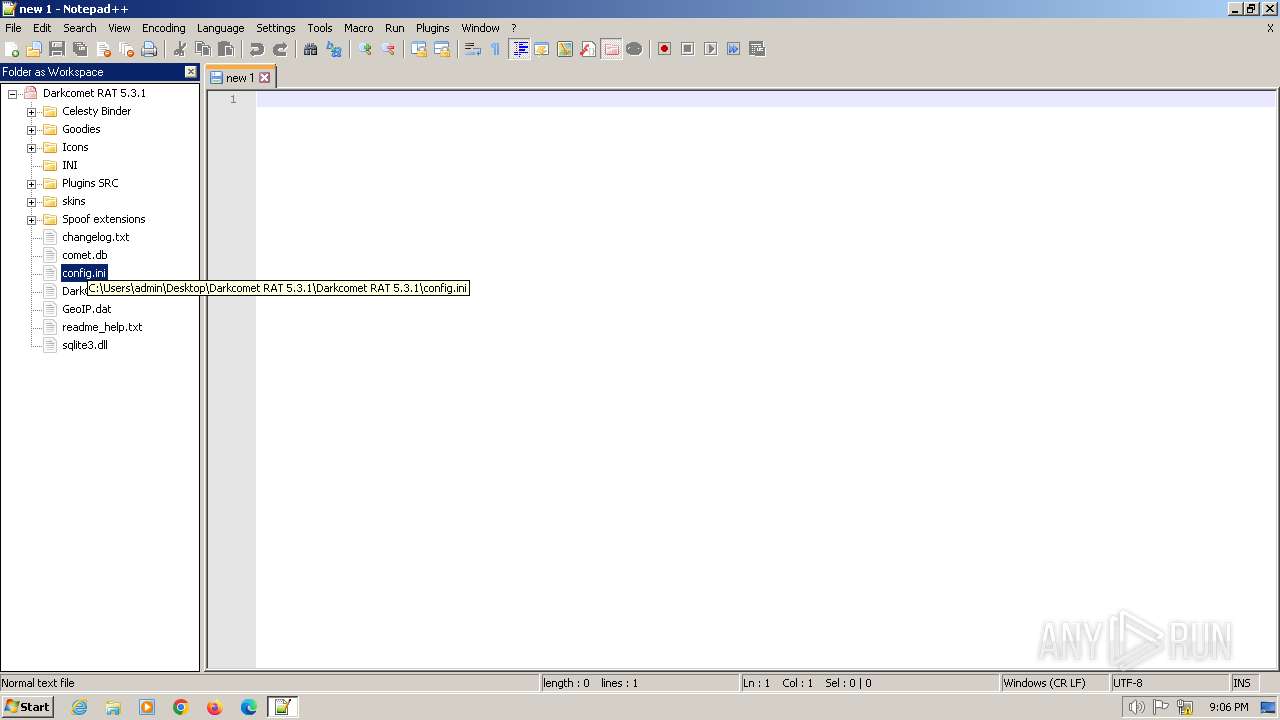The image size is (1280, 720).
Task: Click the Close file toolbar icon
Action: [103, 49]
